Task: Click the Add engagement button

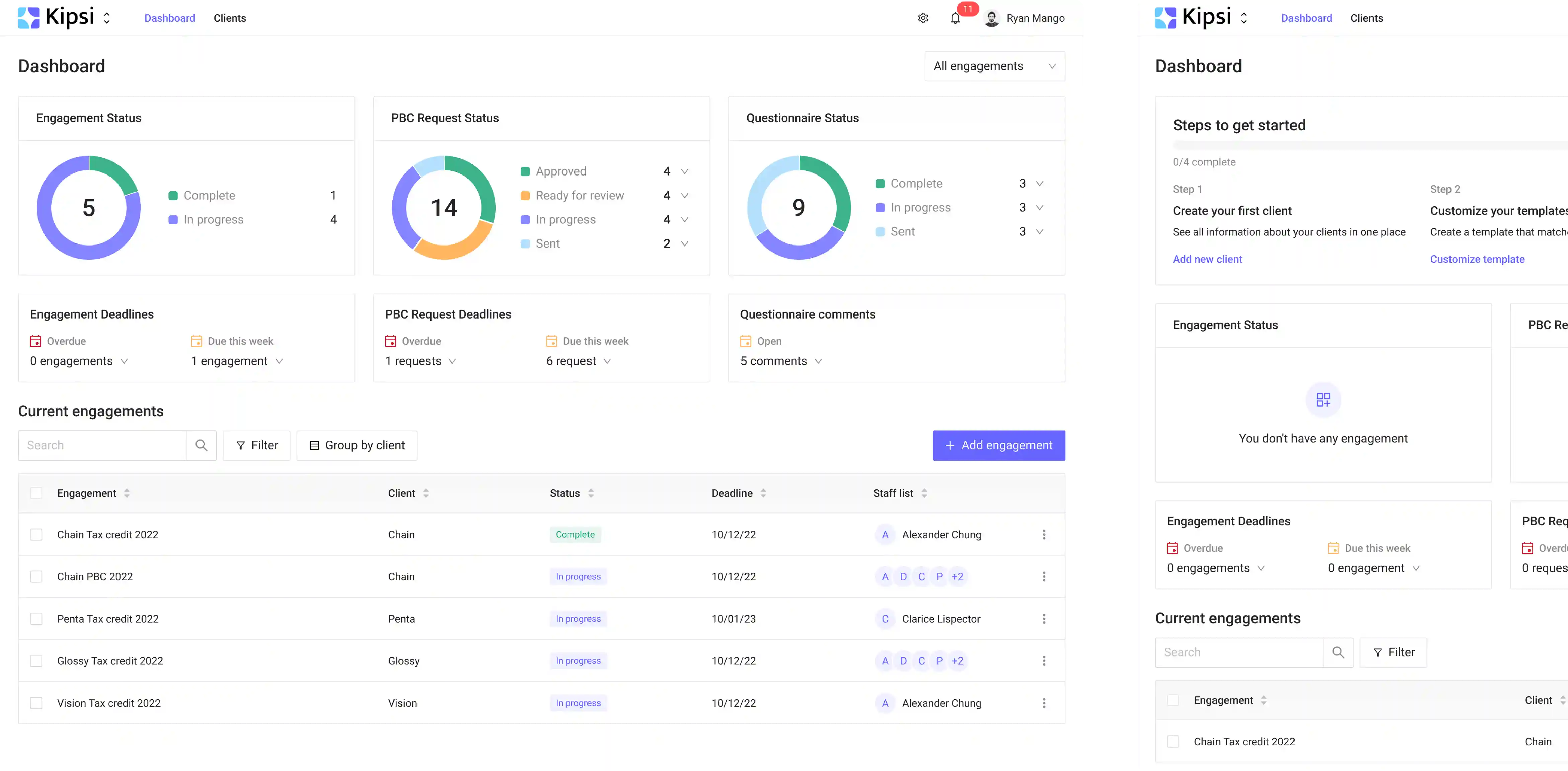Action: [x=998, y=445]
